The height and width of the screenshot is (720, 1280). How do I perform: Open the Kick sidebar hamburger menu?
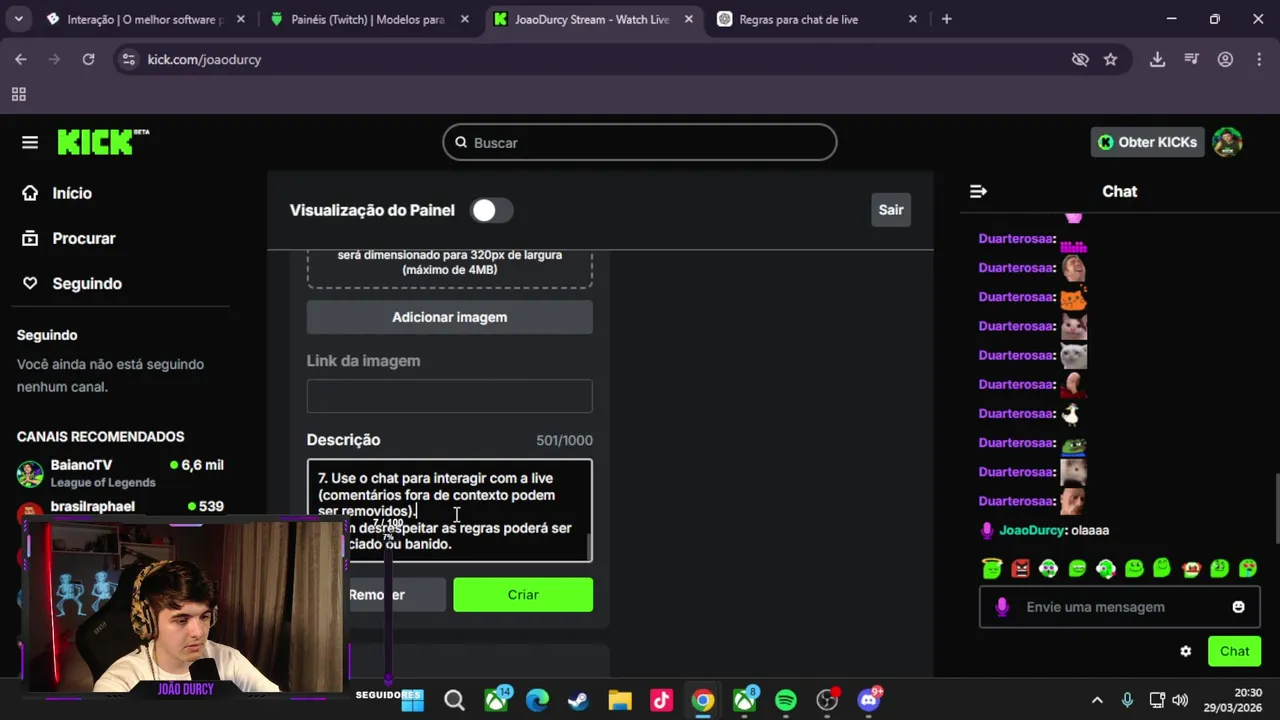coord(30,142)
